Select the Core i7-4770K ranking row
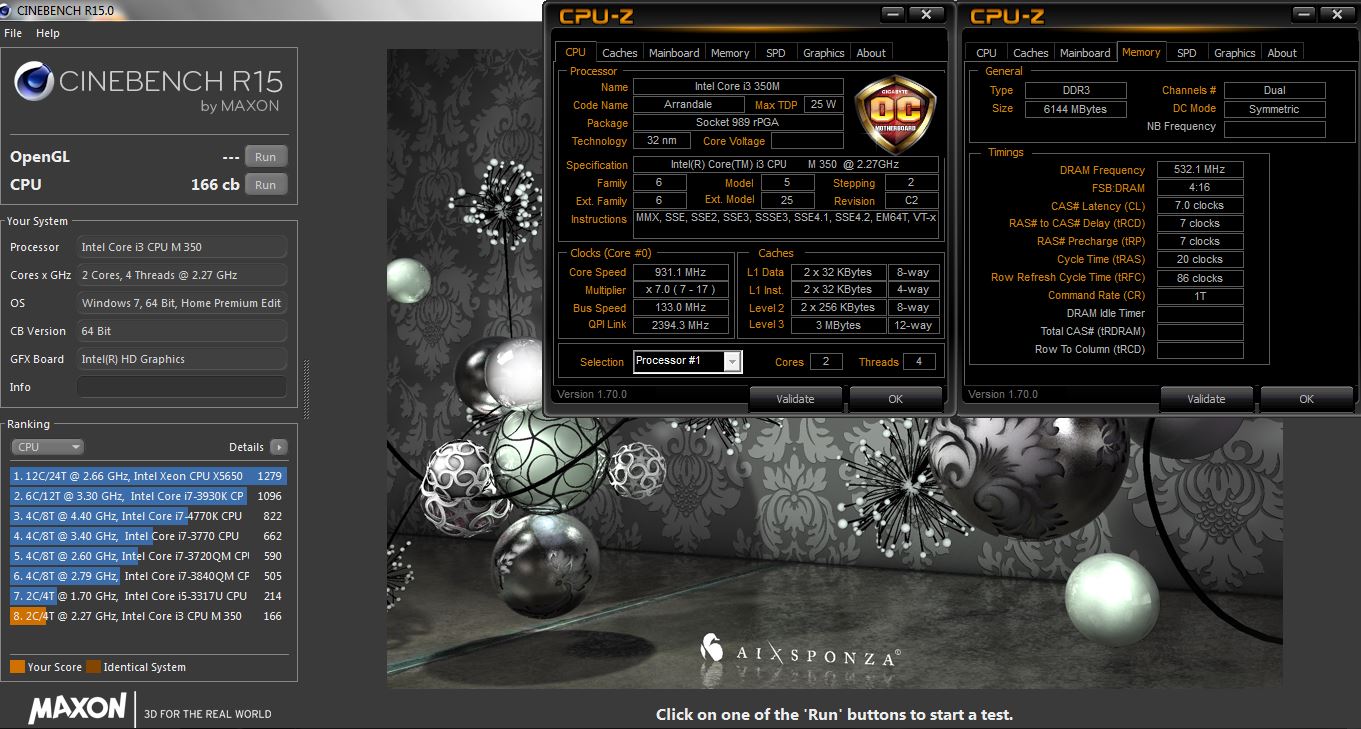The height and width of the screenshot is (729, 1361). [148, 516]
